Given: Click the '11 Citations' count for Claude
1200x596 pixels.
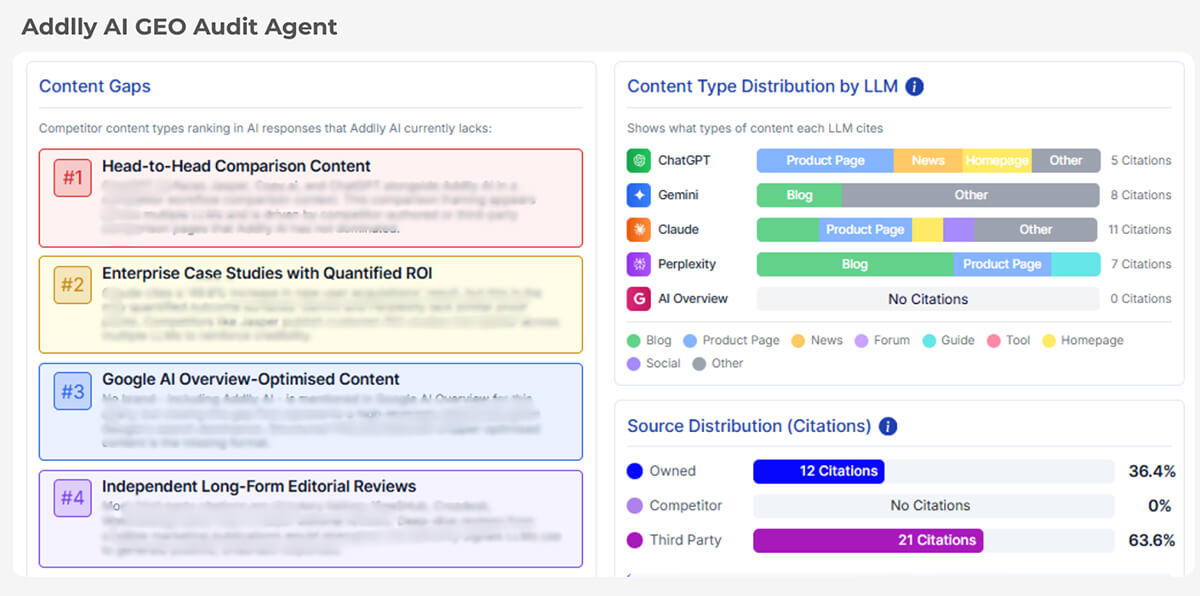Looking at the screenshot, I should coord(1140,229).
